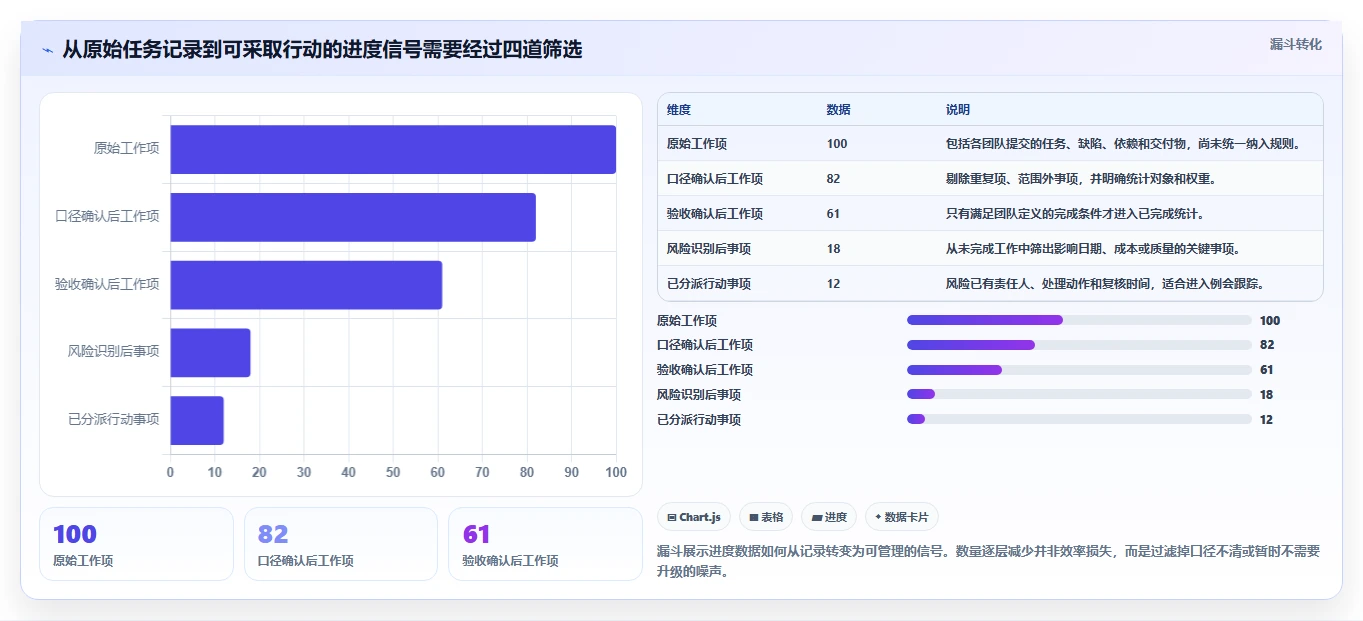Click the 漏斗转化 tag in header

(1296, 44)
